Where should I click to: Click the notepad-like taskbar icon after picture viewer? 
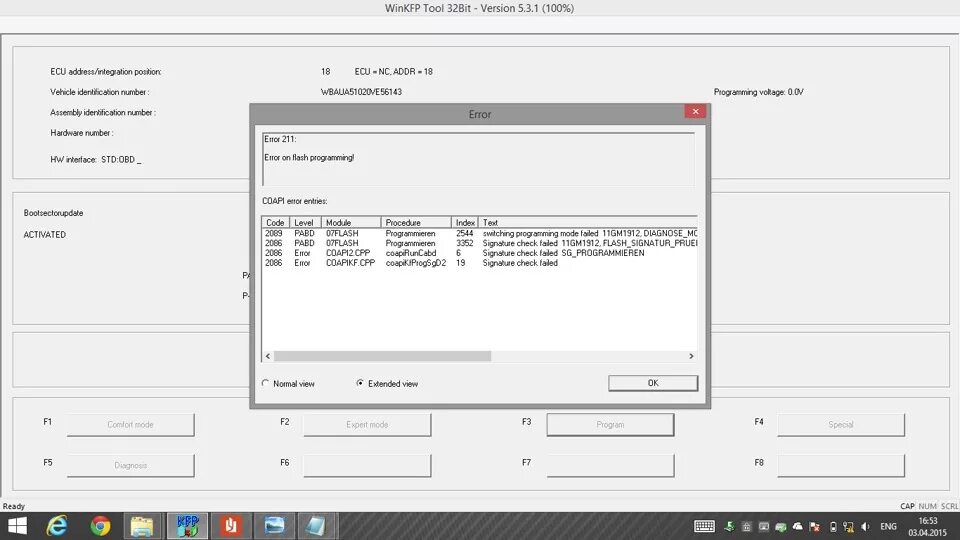[x=316, y=526]
